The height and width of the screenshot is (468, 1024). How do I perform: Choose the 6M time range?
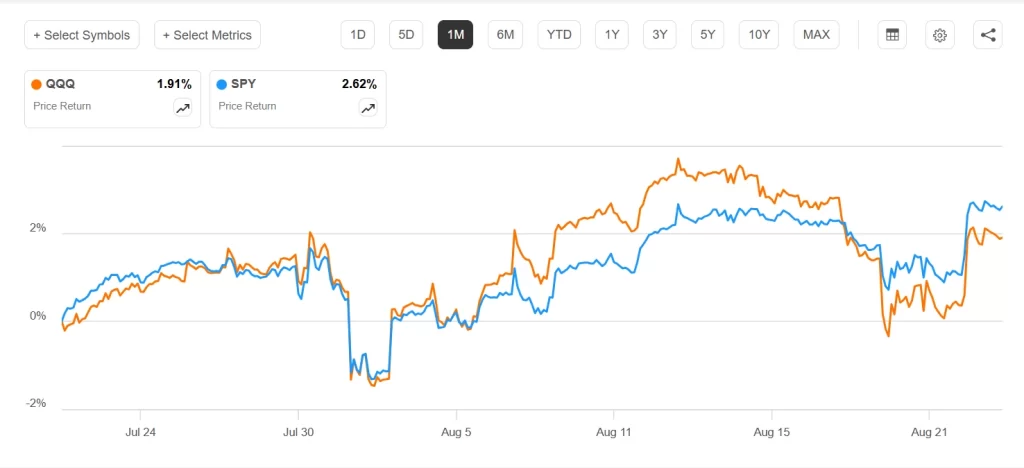pyautogui.click(x=505, y=35)
